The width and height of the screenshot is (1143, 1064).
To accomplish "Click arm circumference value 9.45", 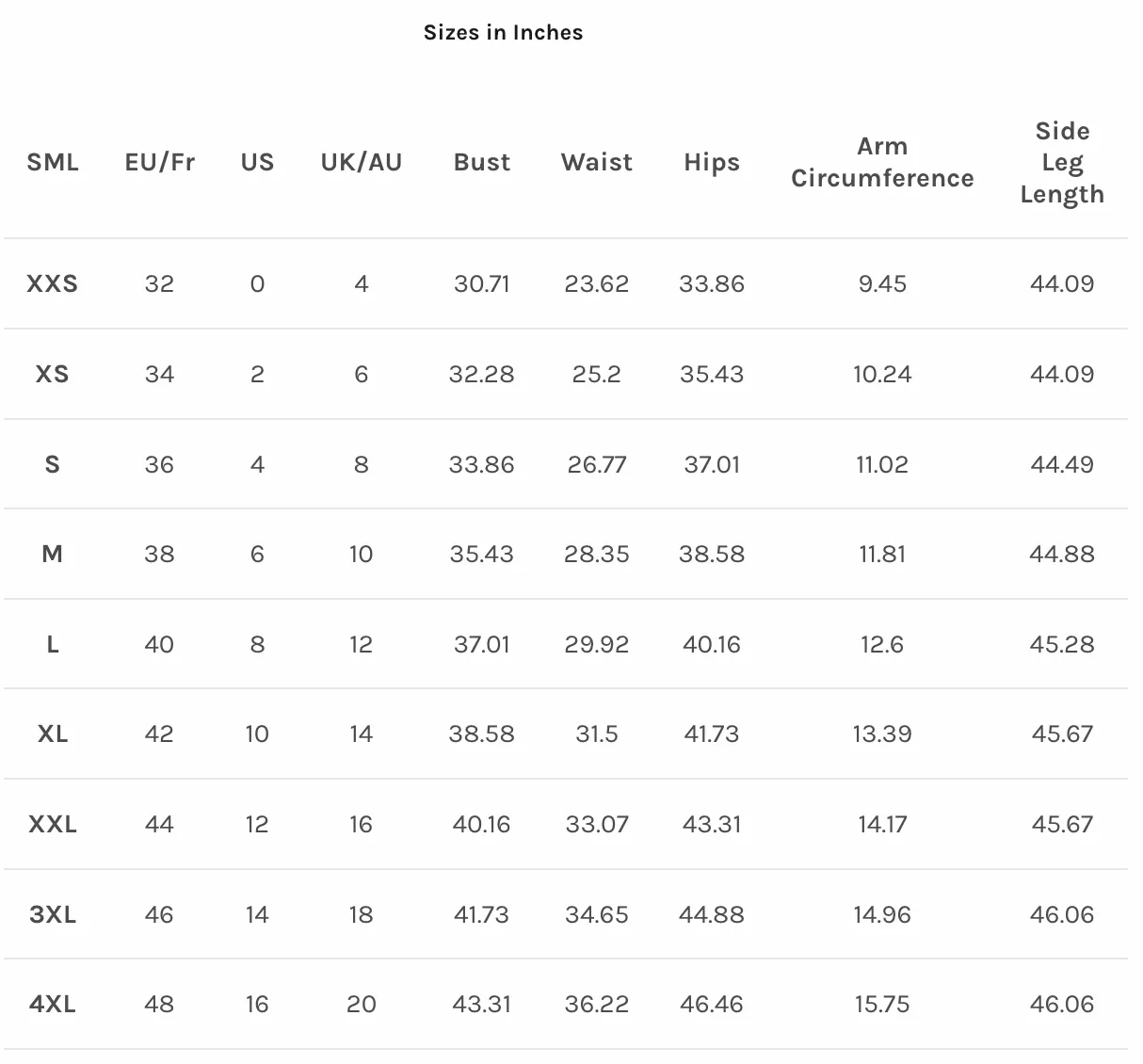I will [882, 283].
